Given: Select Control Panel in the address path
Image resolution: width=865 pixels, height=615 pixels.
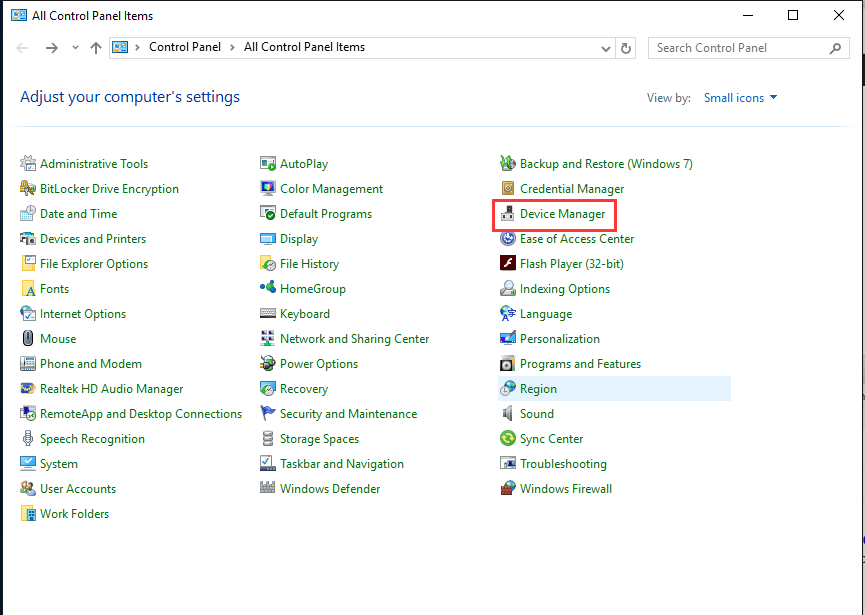Looking at the screenshot, I should (186, 47).
